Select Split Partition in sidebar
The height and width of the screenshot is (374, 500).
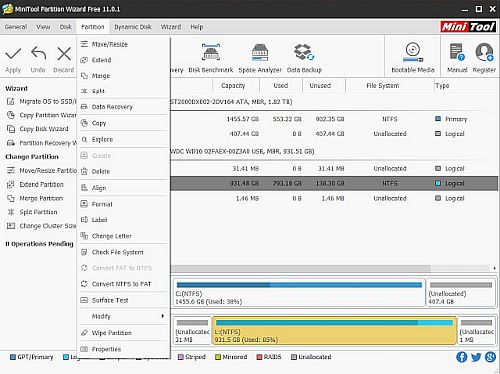(32, 212)
